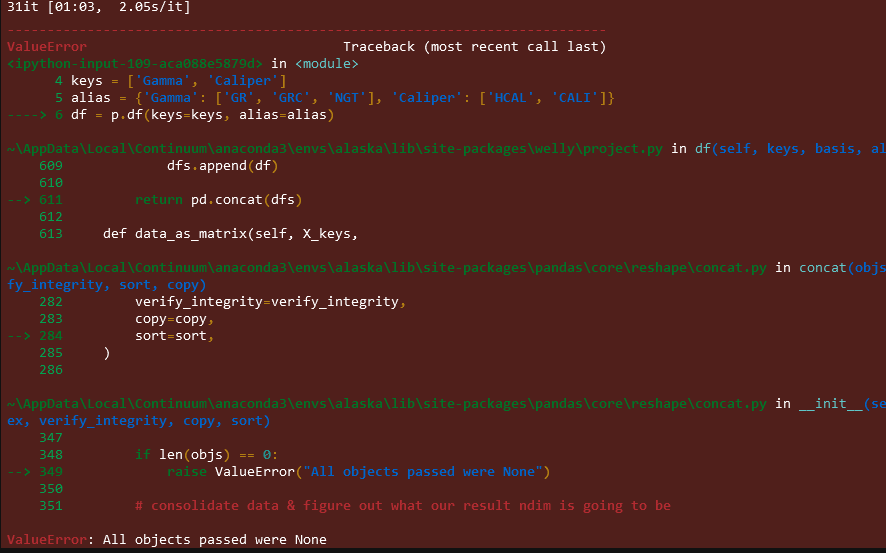The image size is (886, 553).
Task: Click the line 4 'keys = ['Gamma', 'Caliper']' code
Action: (x=179, y=81)
